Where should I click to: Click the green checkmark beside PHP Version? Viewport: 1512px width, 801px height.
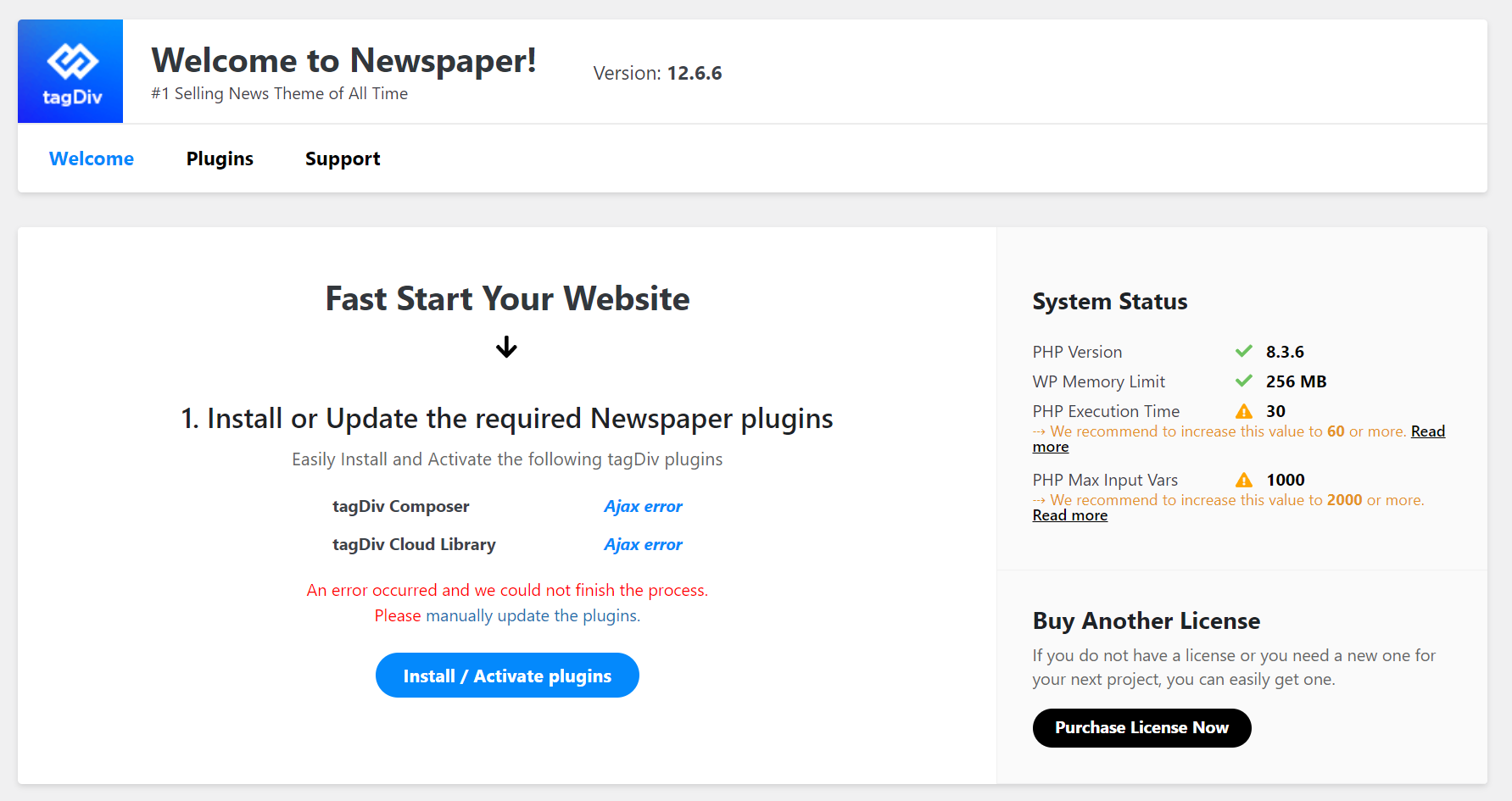pyautogui.click(x=1244, y=351)
